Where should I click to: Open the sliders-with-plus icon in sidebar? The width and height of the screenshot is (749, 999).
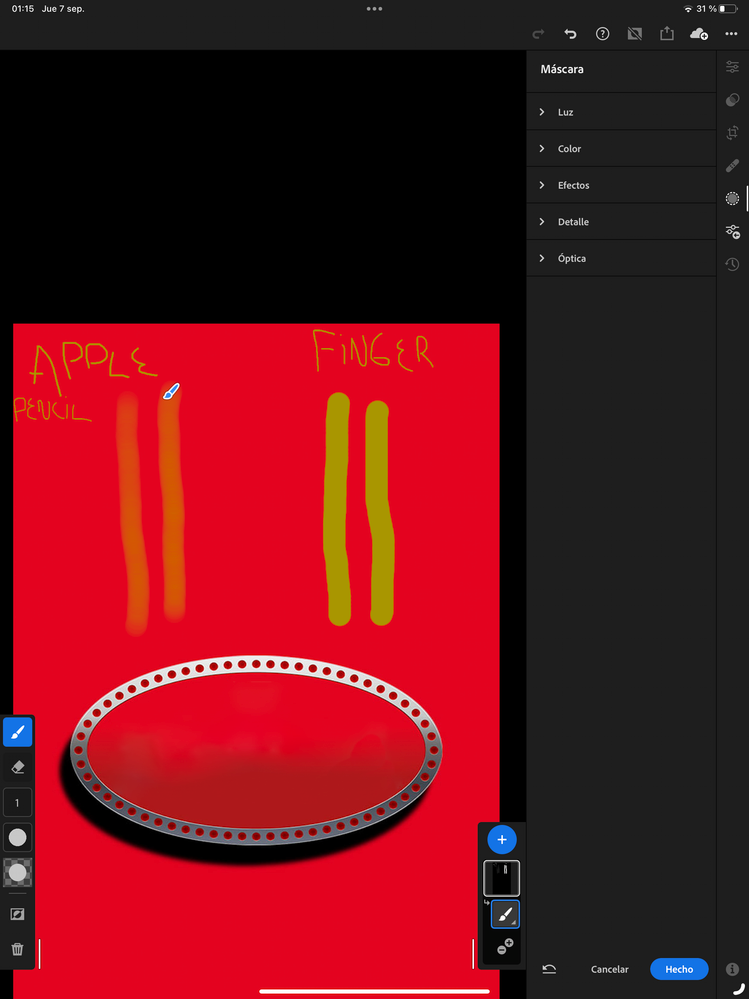point(732,231)
